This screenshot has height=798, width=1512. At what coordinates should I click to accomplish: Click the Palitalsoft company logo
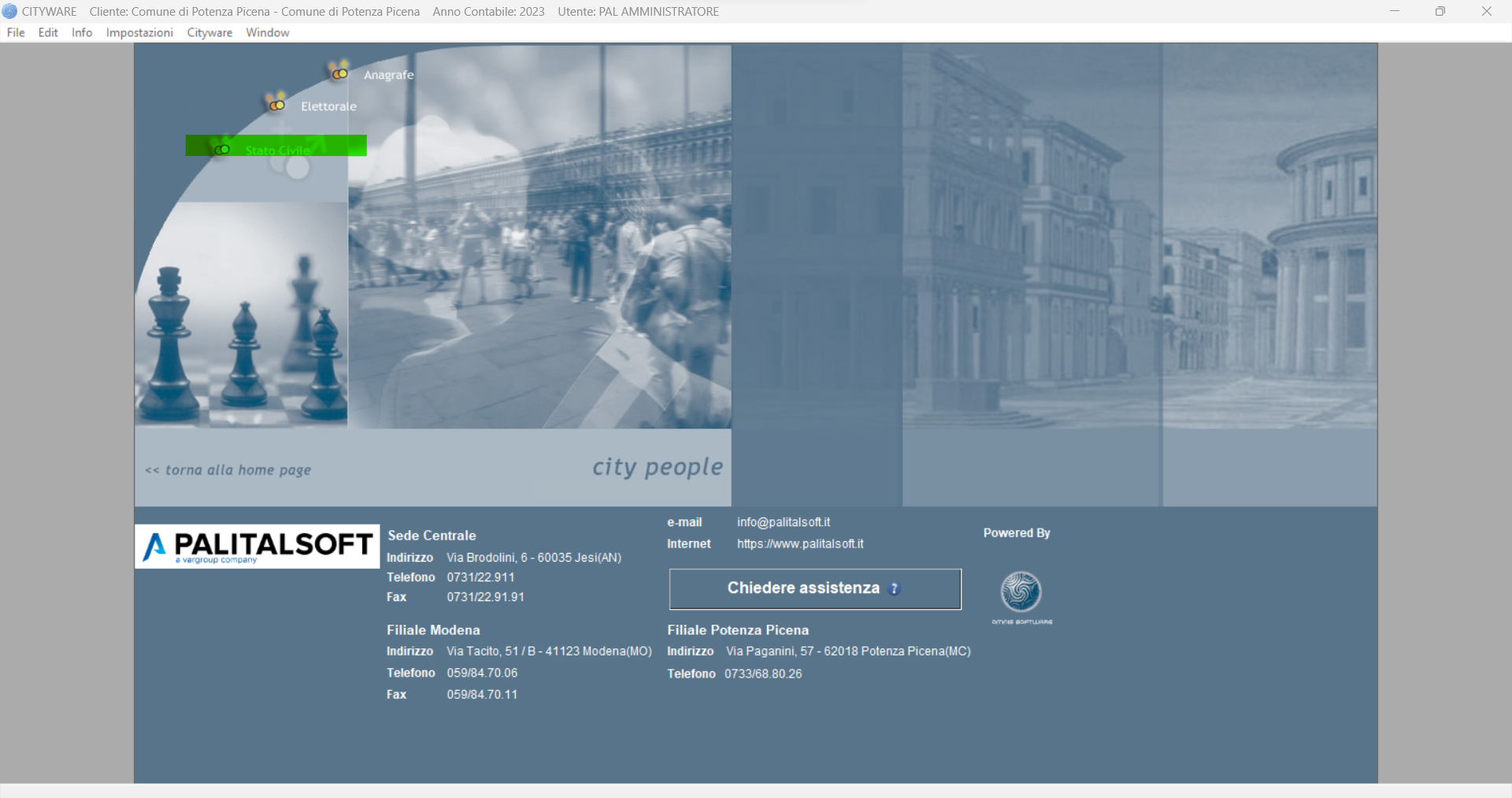(257, 546)
